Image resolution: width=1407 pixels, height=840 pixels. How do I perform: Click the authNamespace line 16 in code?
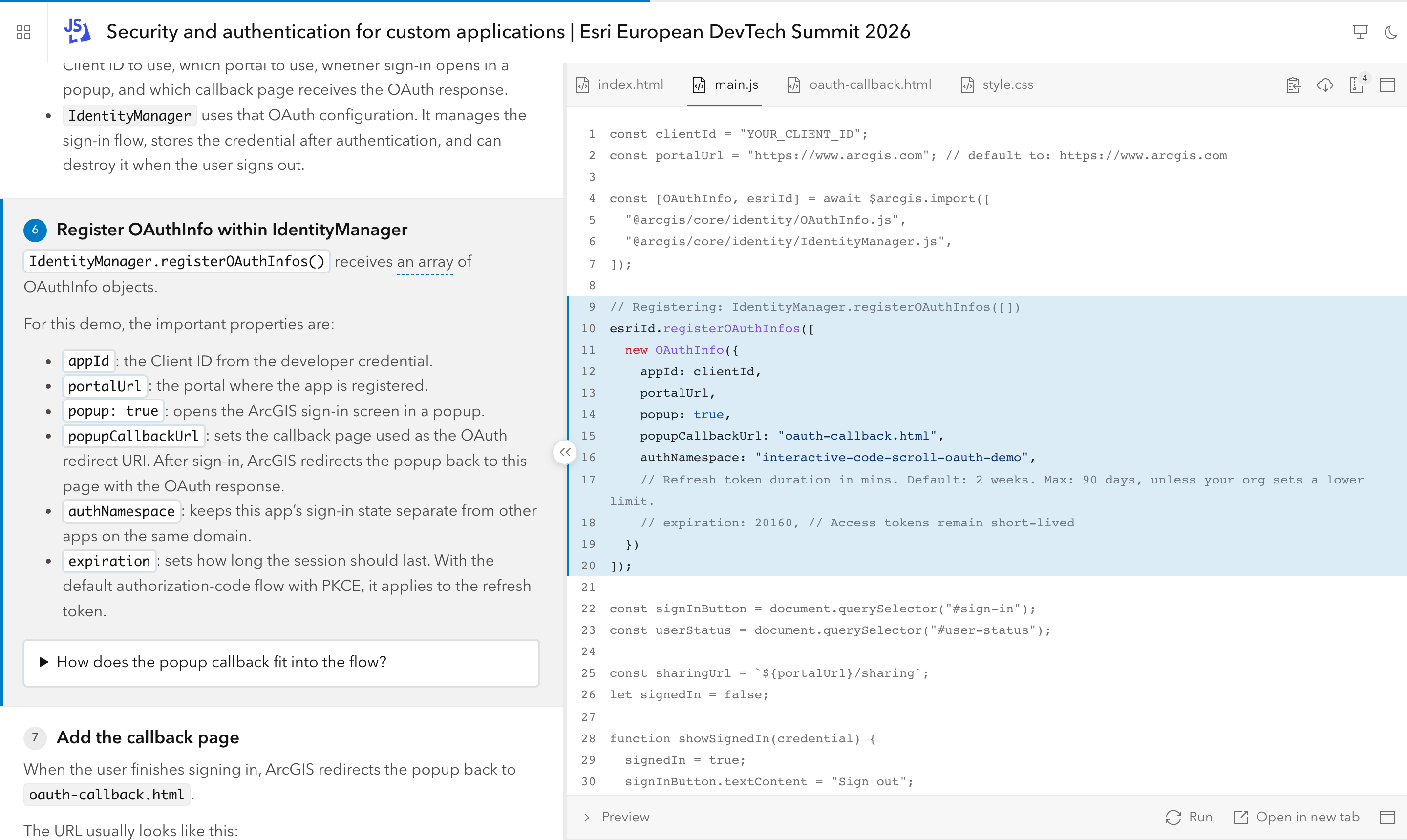pos(838,457)
